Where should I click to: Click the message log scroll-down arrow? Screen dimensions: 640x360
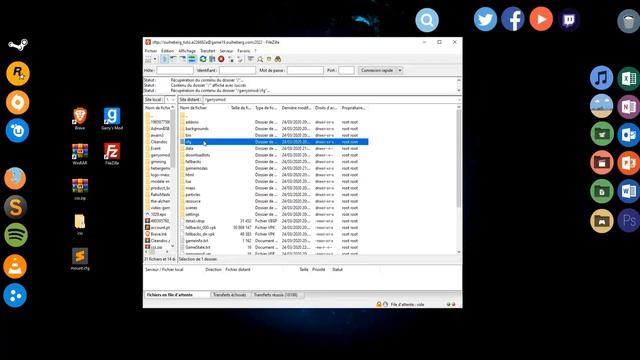click(x=458, y=91)
